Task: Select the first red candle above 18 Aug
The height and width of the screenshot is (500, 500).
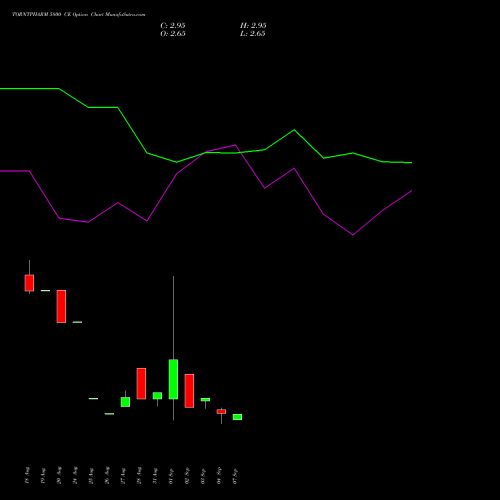Action: tap(29, 283)
